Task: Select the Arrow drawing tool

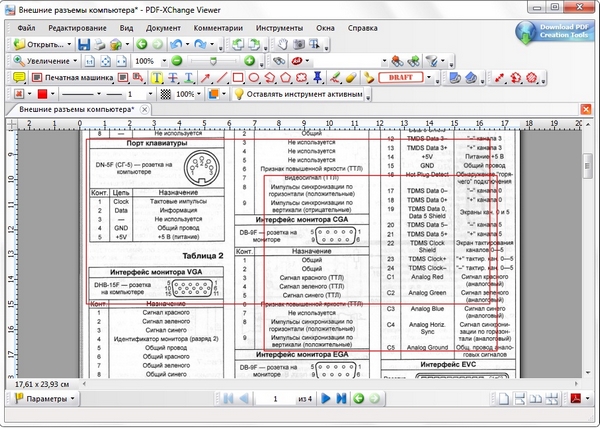Action: (205, 78)
